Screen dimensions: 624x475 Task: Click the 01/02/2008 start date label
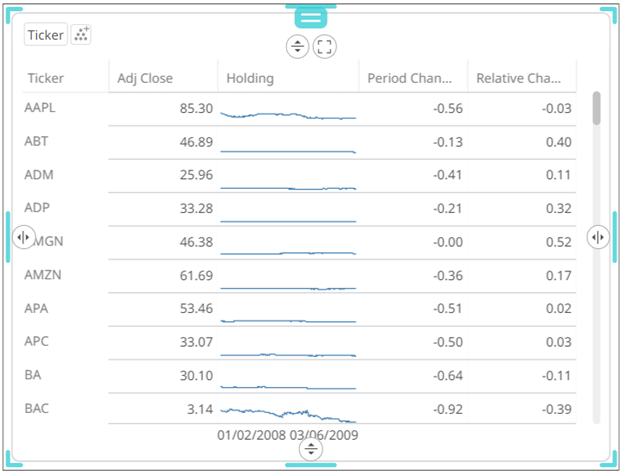click(x=252, y=435)
